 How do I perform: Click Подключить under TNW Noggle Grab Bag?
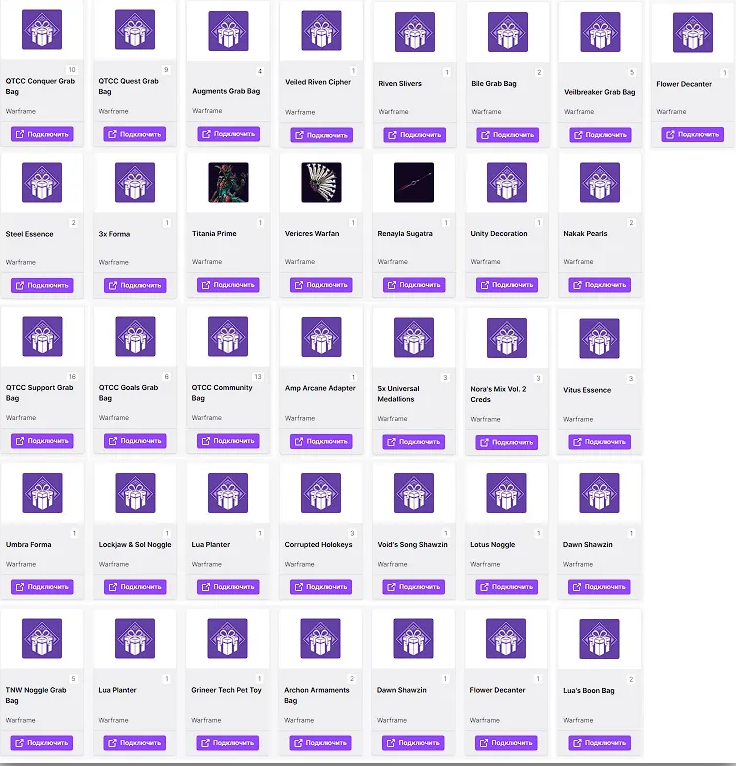coord(42,743)
